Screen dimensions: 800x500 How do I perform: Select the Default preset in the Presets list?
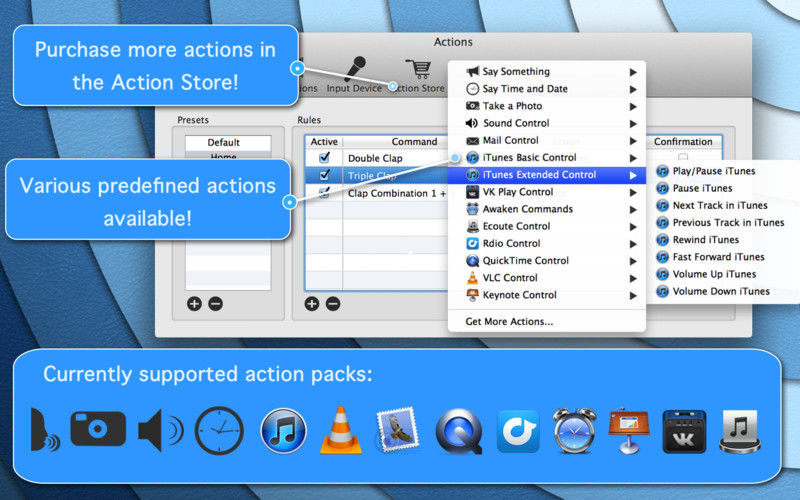coord(228,142)
